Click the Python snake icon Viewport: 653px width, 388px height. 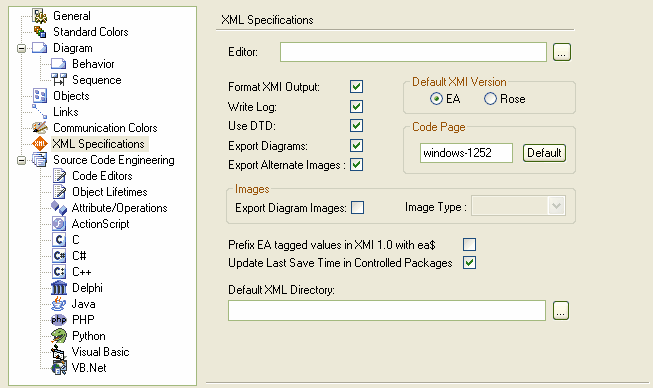(x=59, y=336)
